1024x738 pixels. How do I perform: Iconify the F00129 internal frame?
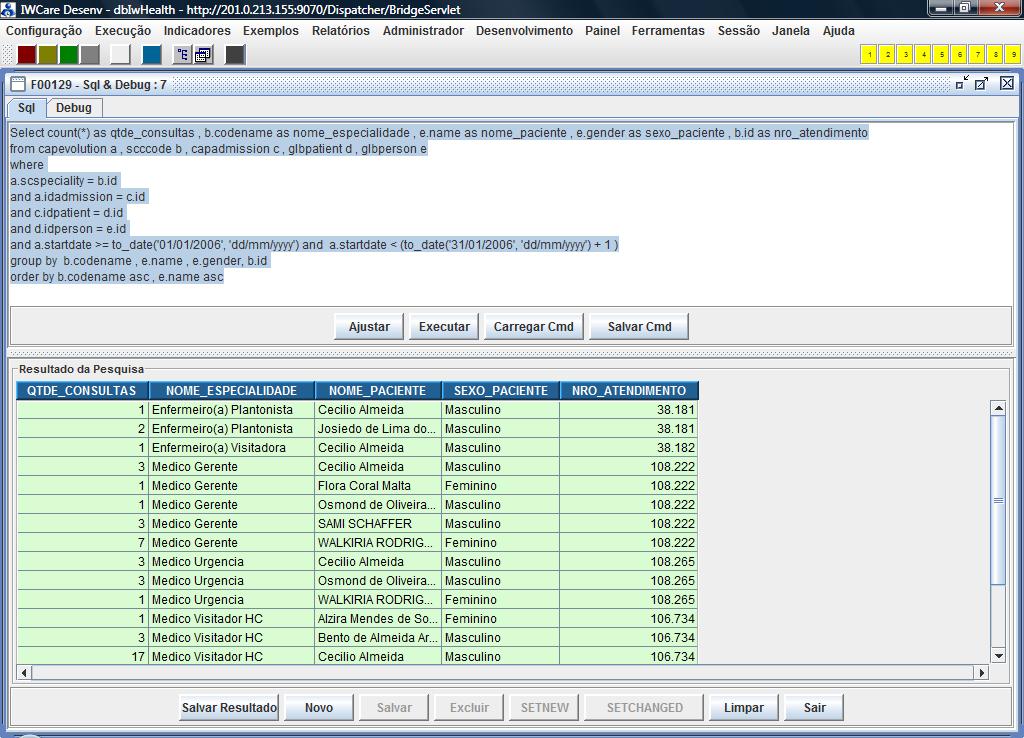(962, 84)
